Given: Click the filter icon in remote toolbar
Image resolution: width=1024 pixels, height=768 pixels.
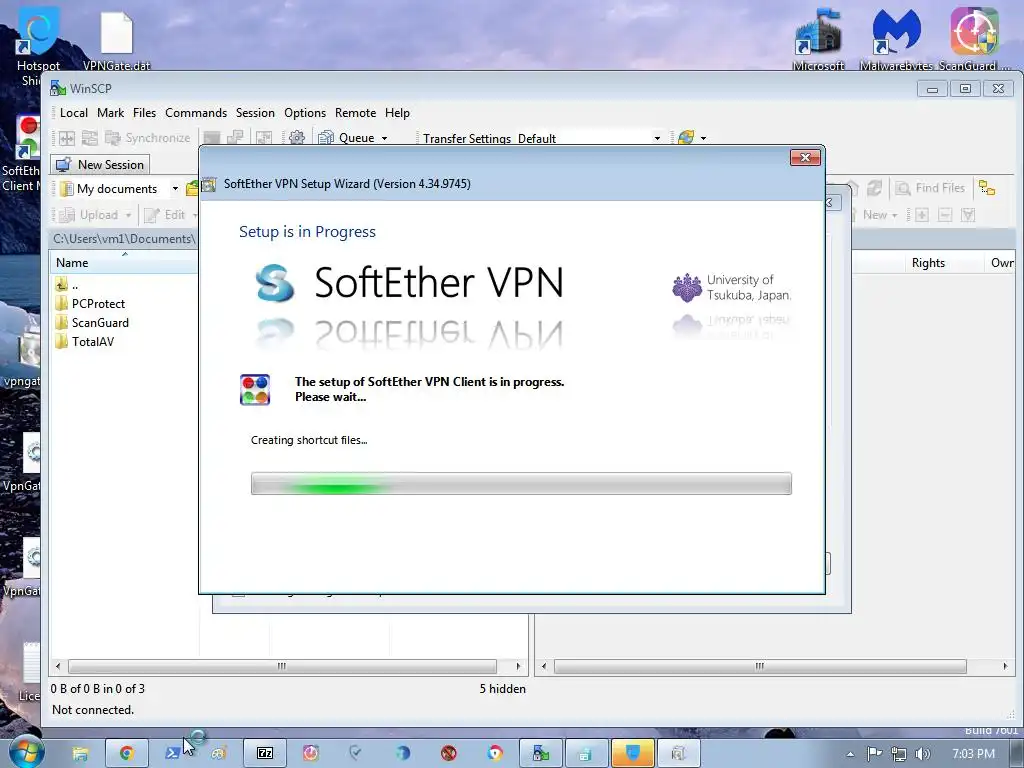Looking at the screenshot, I should (x=968, y=215).
